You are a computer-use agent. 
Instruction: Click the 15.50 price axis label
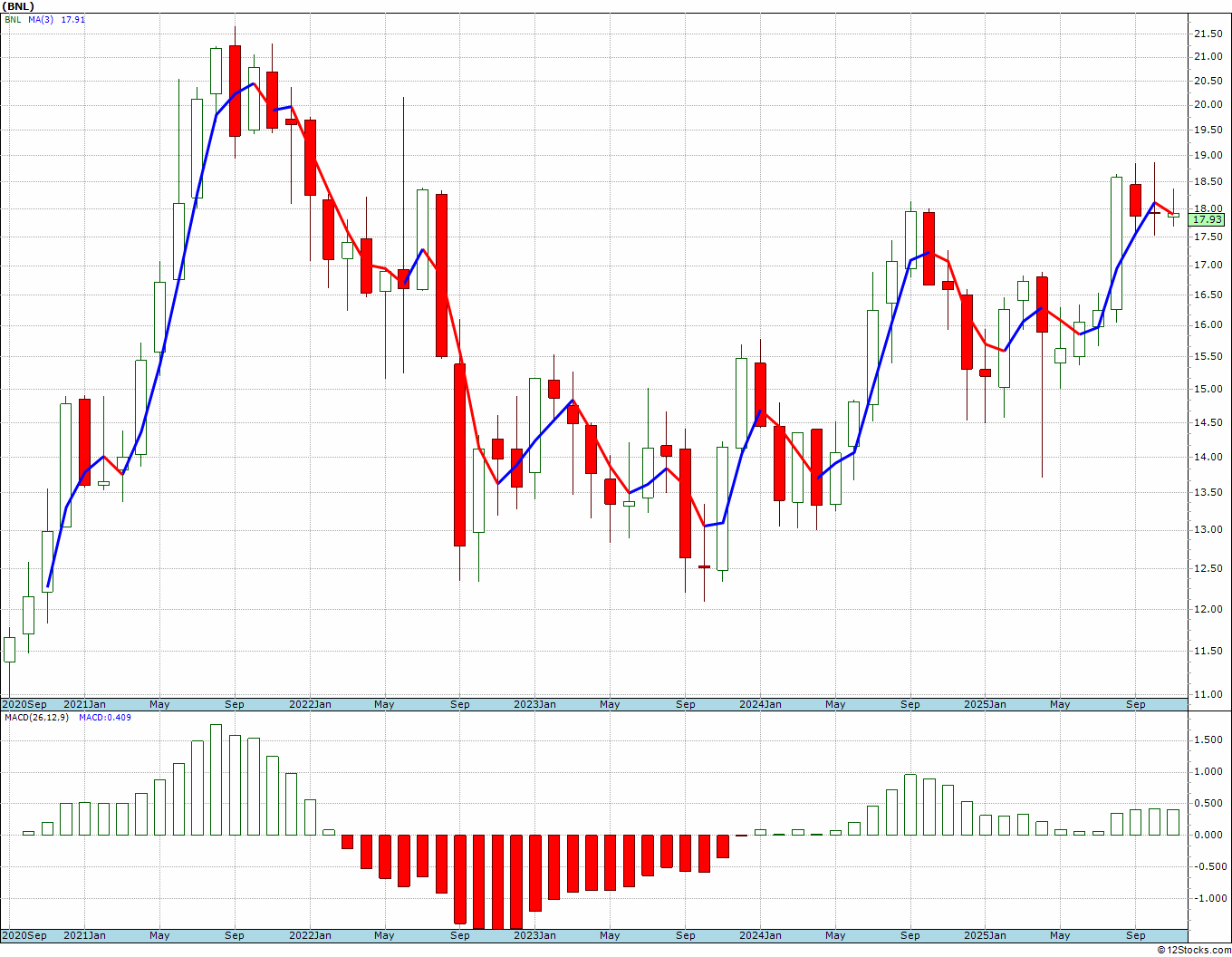tap(1208, 356)
